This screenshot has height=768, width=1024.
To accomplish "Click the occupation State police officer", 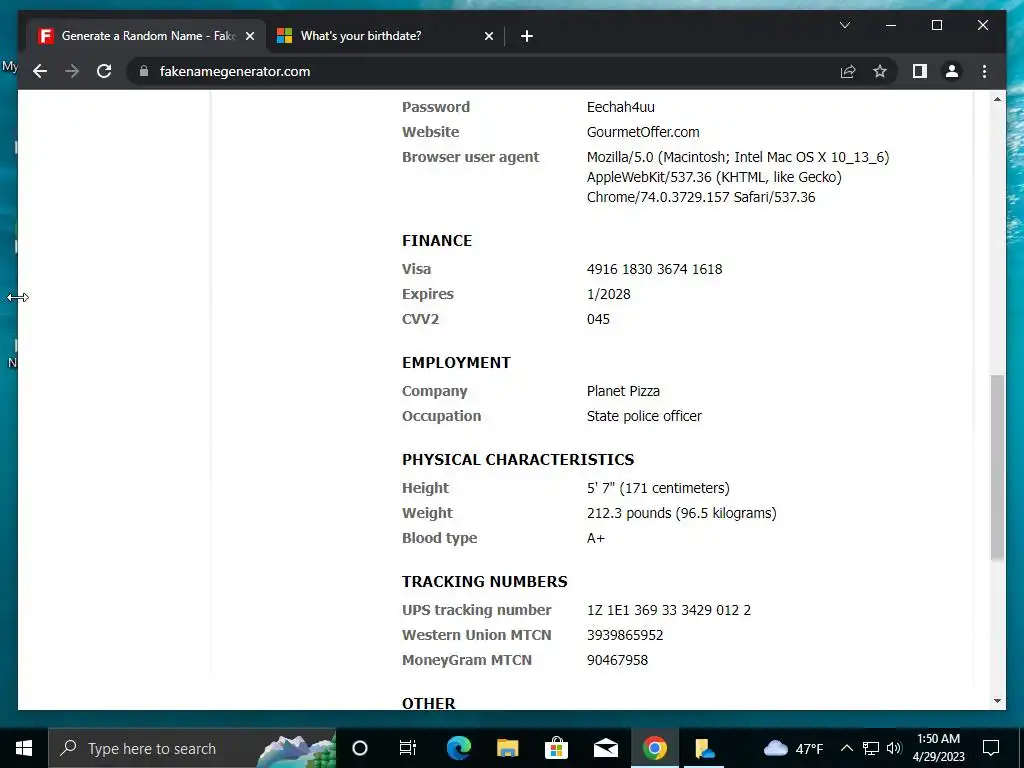I will coord(644,416).
